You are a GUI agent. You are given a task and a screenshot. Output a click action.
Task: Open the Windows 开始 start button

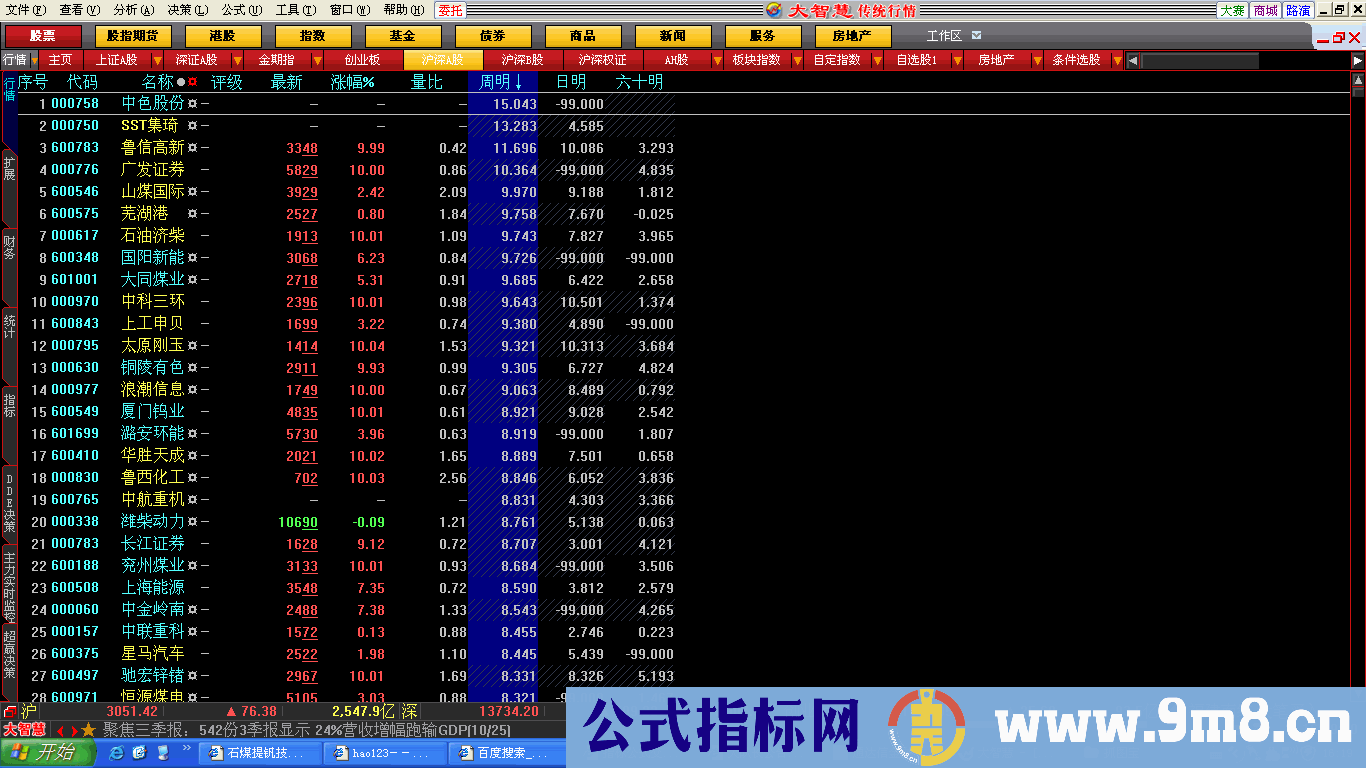click(48, 752)
